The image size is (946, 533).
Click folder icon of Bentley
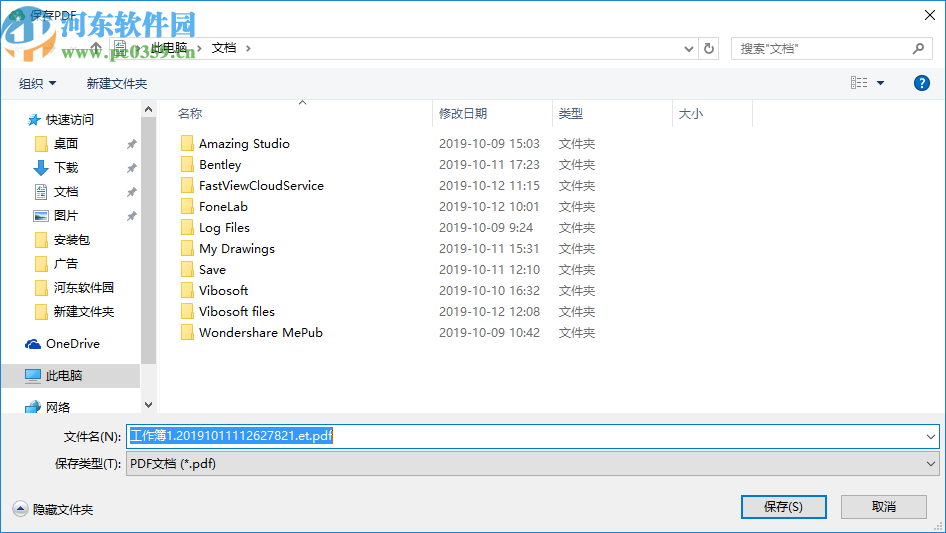pos(187,165)
